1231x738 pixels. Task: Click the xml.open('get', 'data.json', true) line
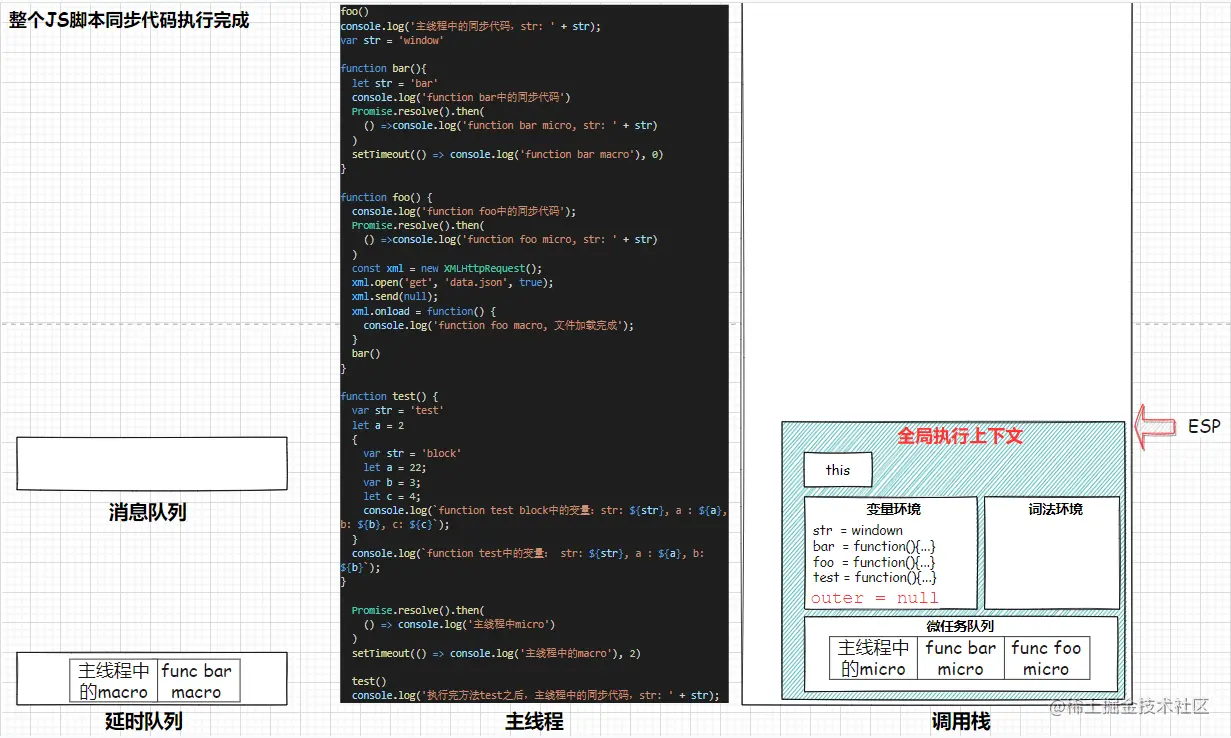[x=453, y=282]
